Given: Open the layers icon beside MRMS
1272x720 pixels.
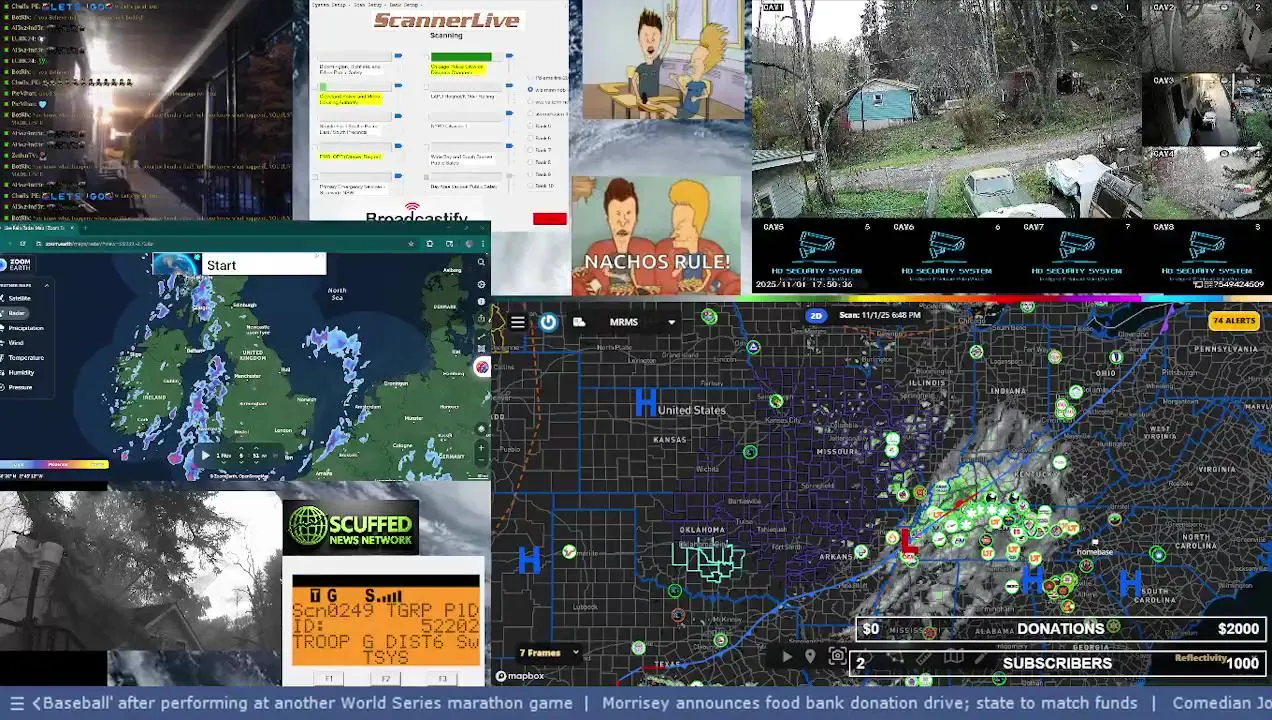Looking at the screenshot, I should tap(579, 322).
